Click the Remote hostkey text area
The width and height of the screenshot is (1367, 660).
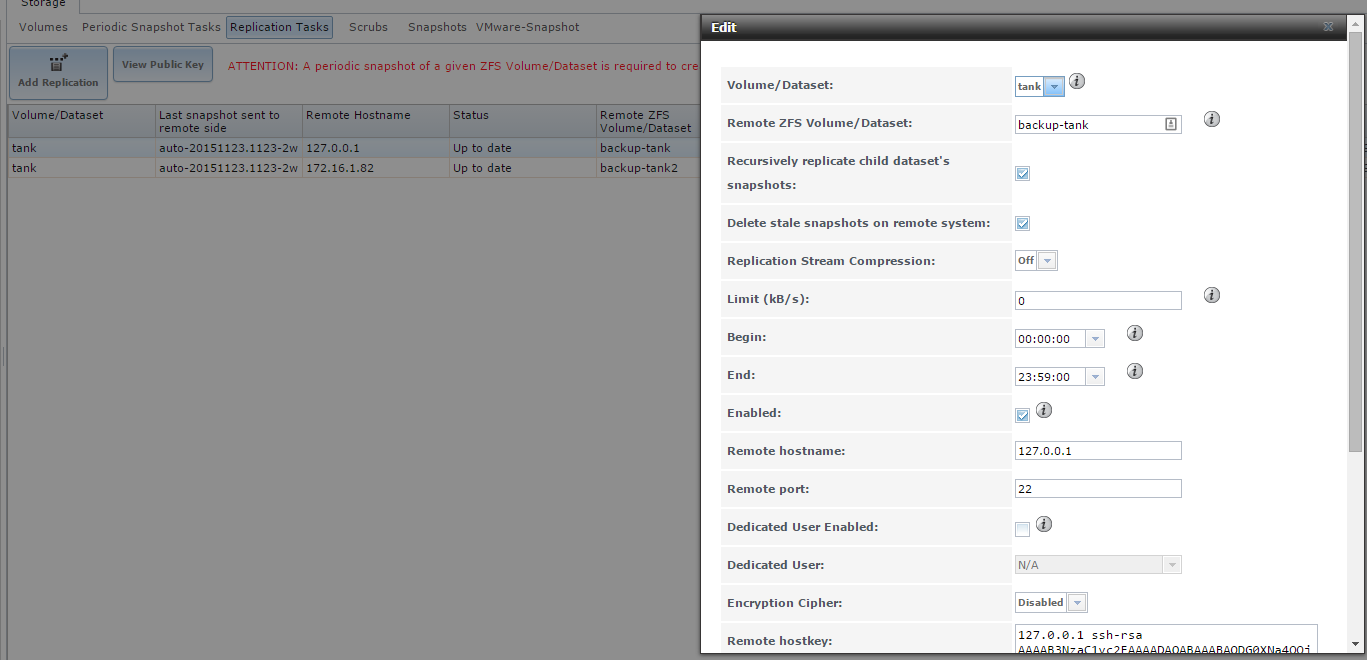[x=1166, y=638]
